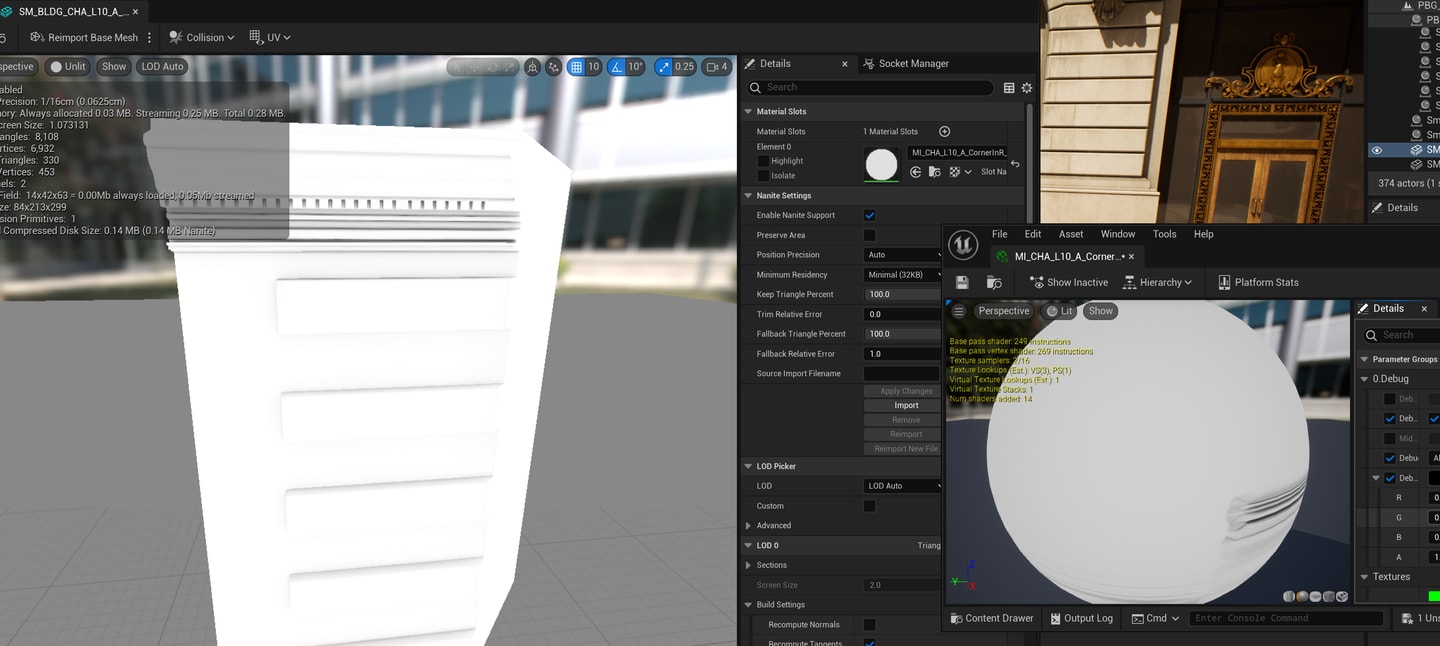Select the custom mesh preview shape

click(x=1342, y=597)
